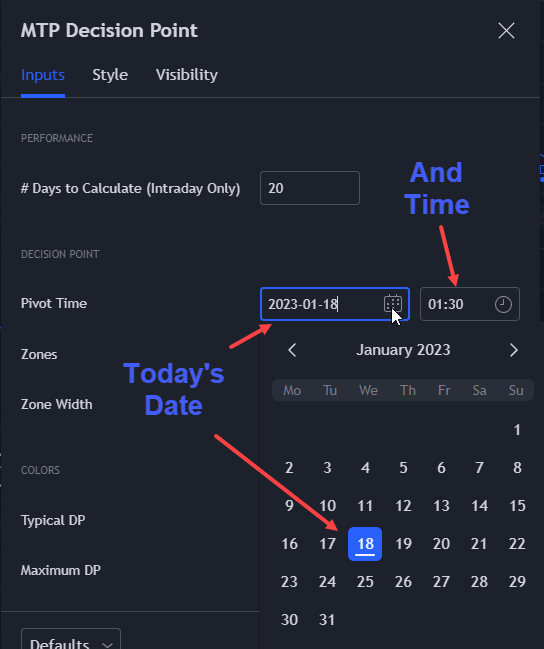Screen dimensions: 544x649
Task: Click the Days to Calculate input field
Action: 310,188
